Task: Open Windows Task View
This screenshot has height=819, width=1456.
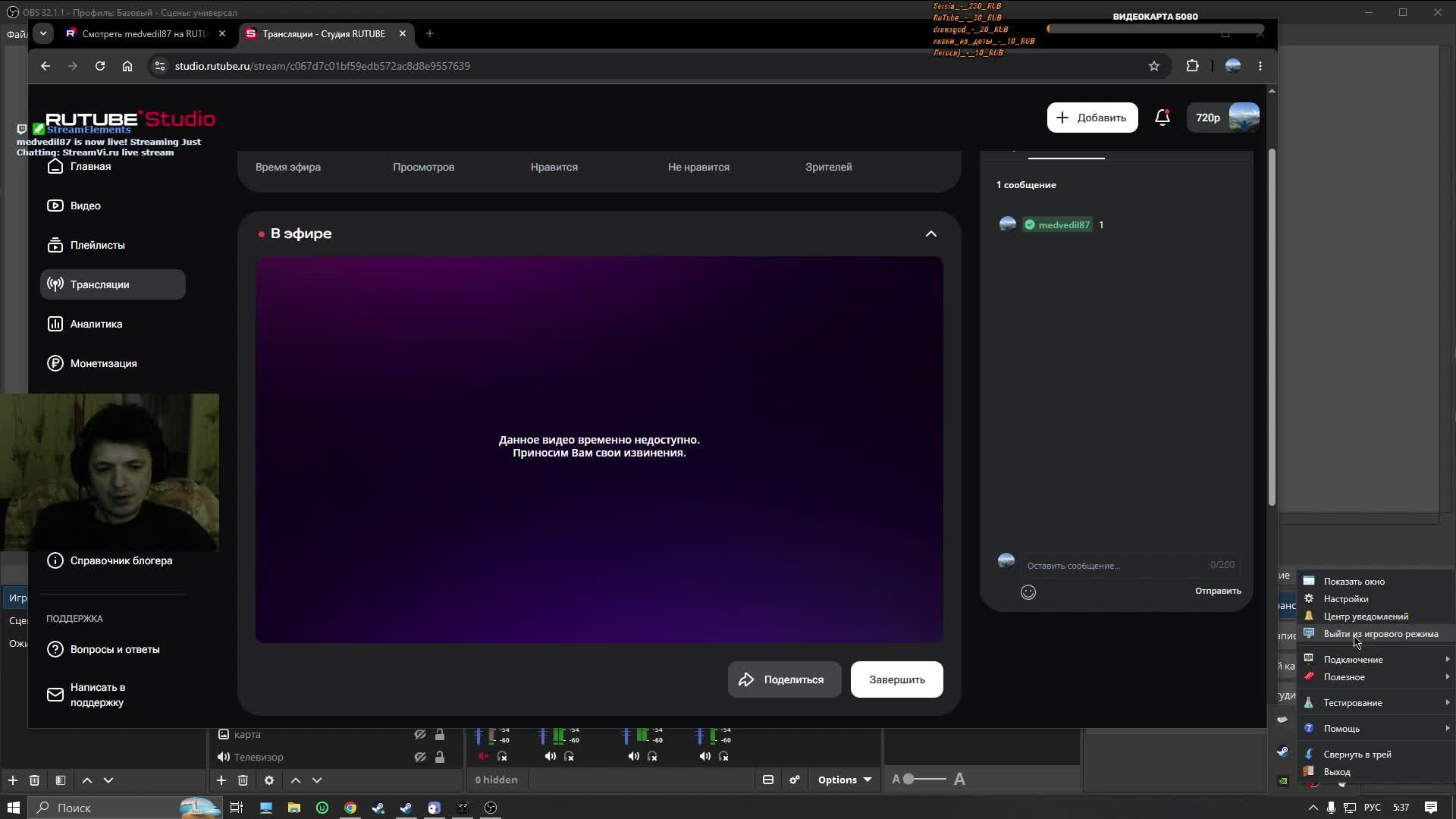Action: click(237, 808)
